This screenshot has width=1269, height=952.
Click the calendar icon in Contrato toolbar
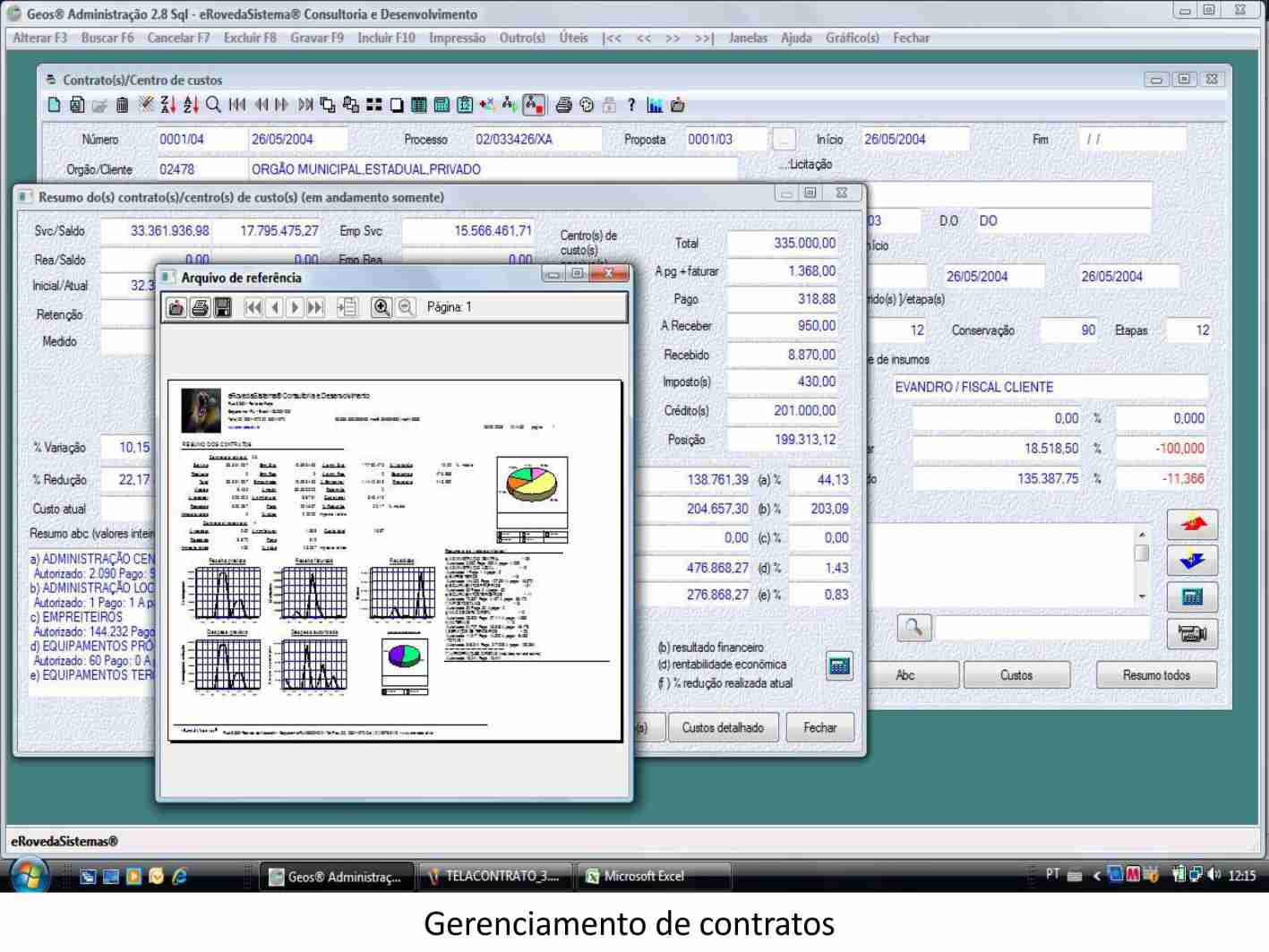pyautogui.click(x=465, y=105)
